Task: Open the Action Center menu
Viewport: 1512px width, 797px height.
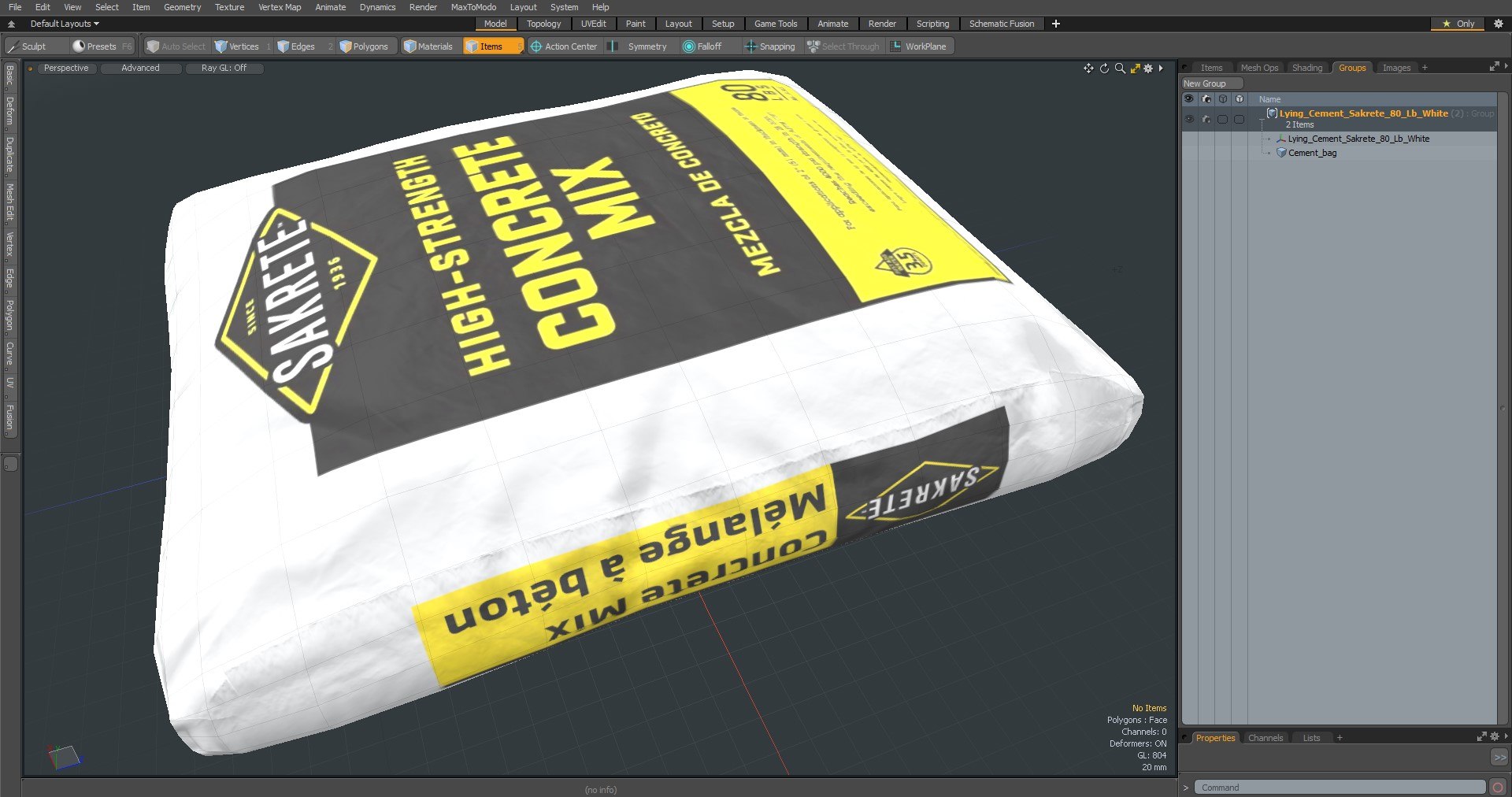Action: pyautogui.click(x=564, y=46)
